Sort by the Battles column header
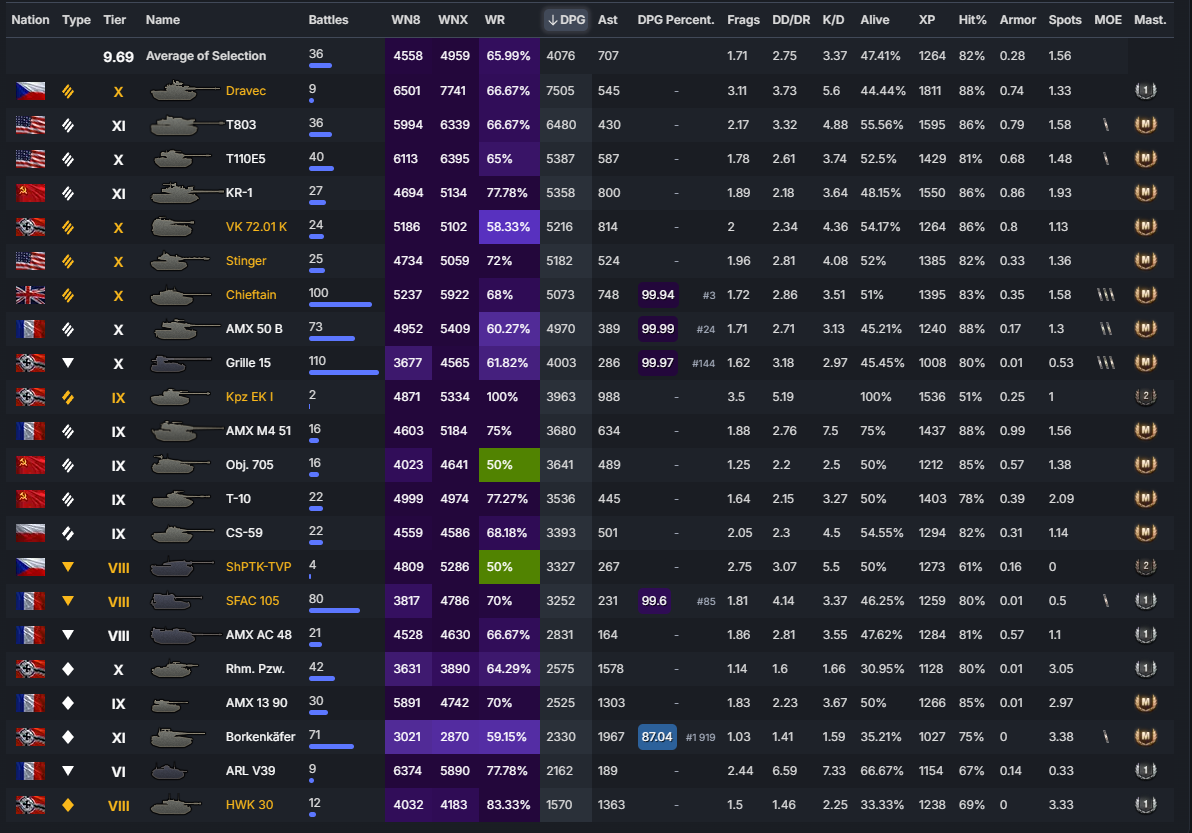 [329, 20]
